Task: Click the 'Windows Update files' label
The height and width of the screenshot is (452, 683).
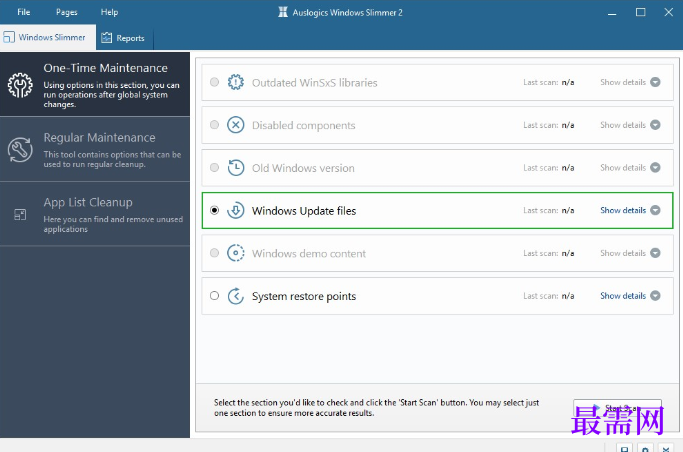Action: pyautogui.click(x=304, y=211)
